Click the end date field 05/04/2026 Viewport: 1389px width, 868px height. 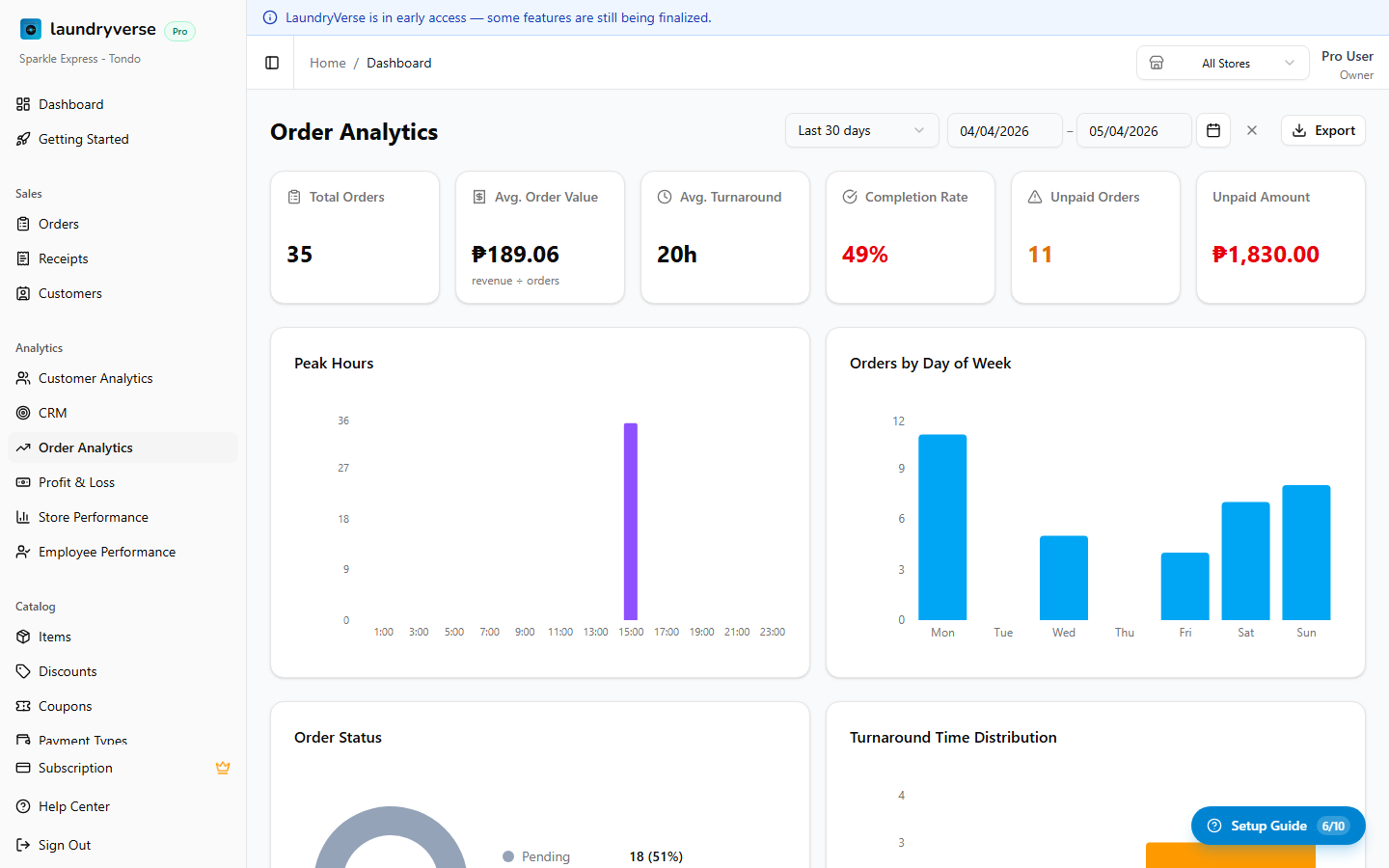[x=1133, y=130]
